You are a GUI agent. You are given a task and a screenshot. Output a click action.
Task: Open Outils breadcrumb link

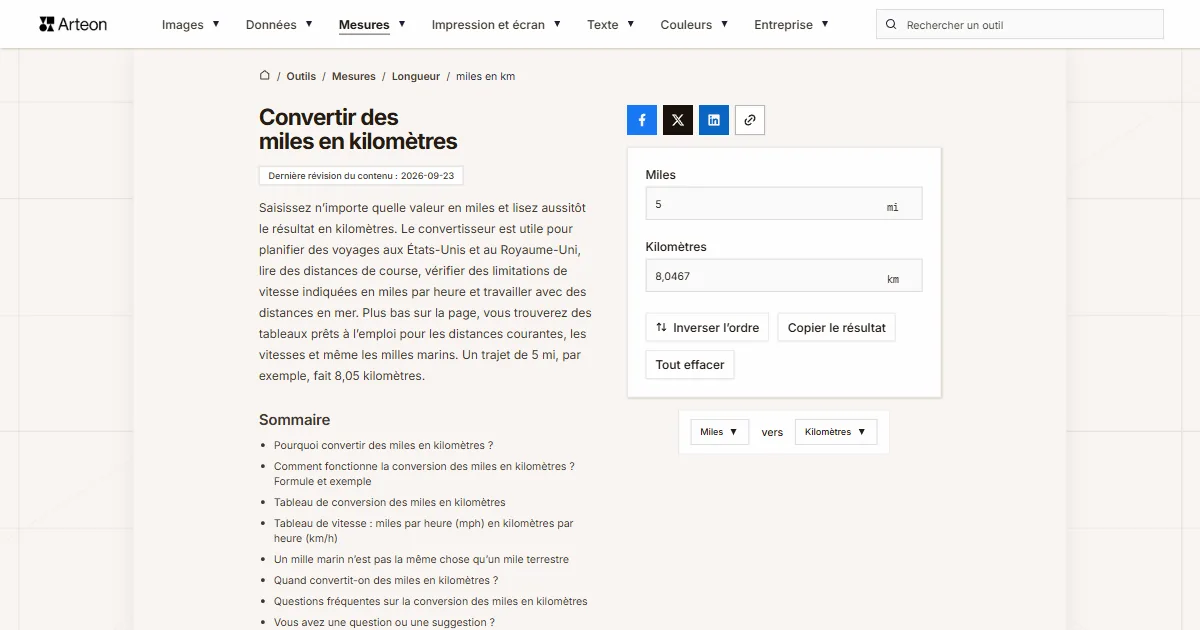(301, 76)
